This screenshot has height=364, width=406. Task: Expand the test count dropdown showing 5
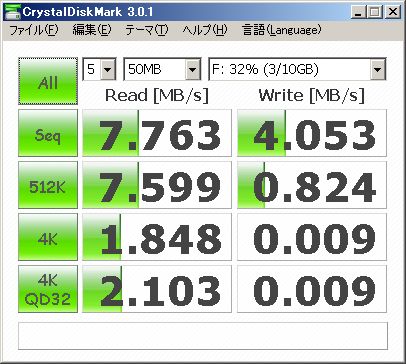tap(108, 69)
